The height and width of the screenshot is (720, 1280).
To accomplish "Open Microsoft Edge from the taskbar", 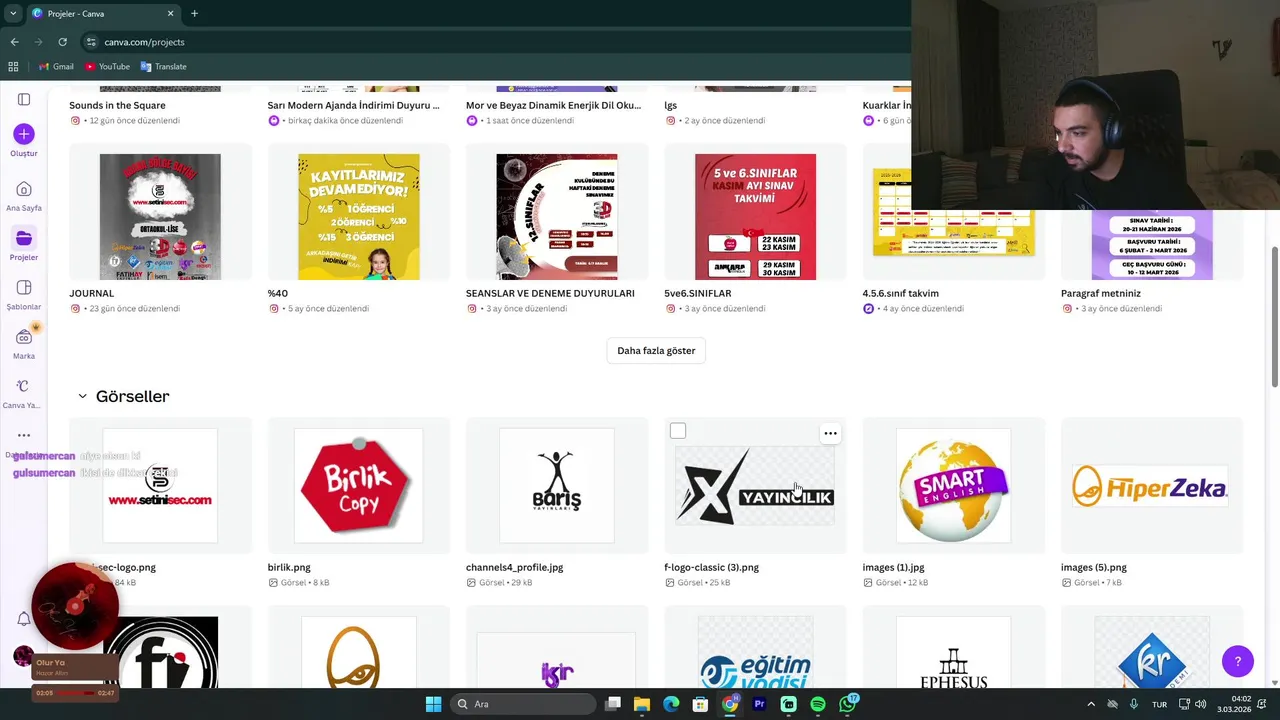I will coord(671,704).
